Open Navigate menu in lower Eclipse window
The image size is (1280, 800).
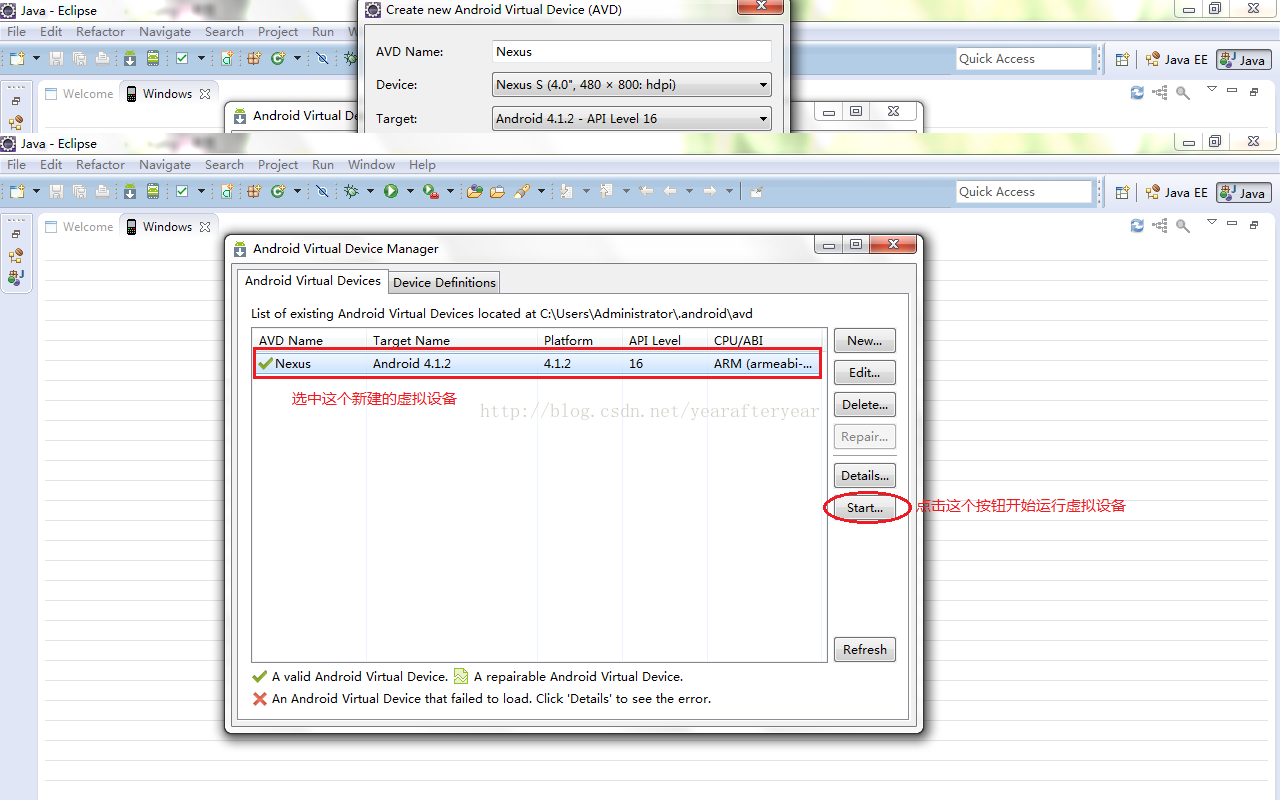(x=165, y=164)
